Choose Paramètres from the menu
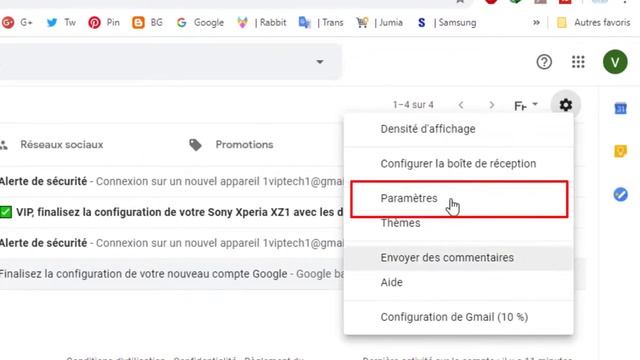640x360 pixels. pyautogui.click(x=459, y=199)
